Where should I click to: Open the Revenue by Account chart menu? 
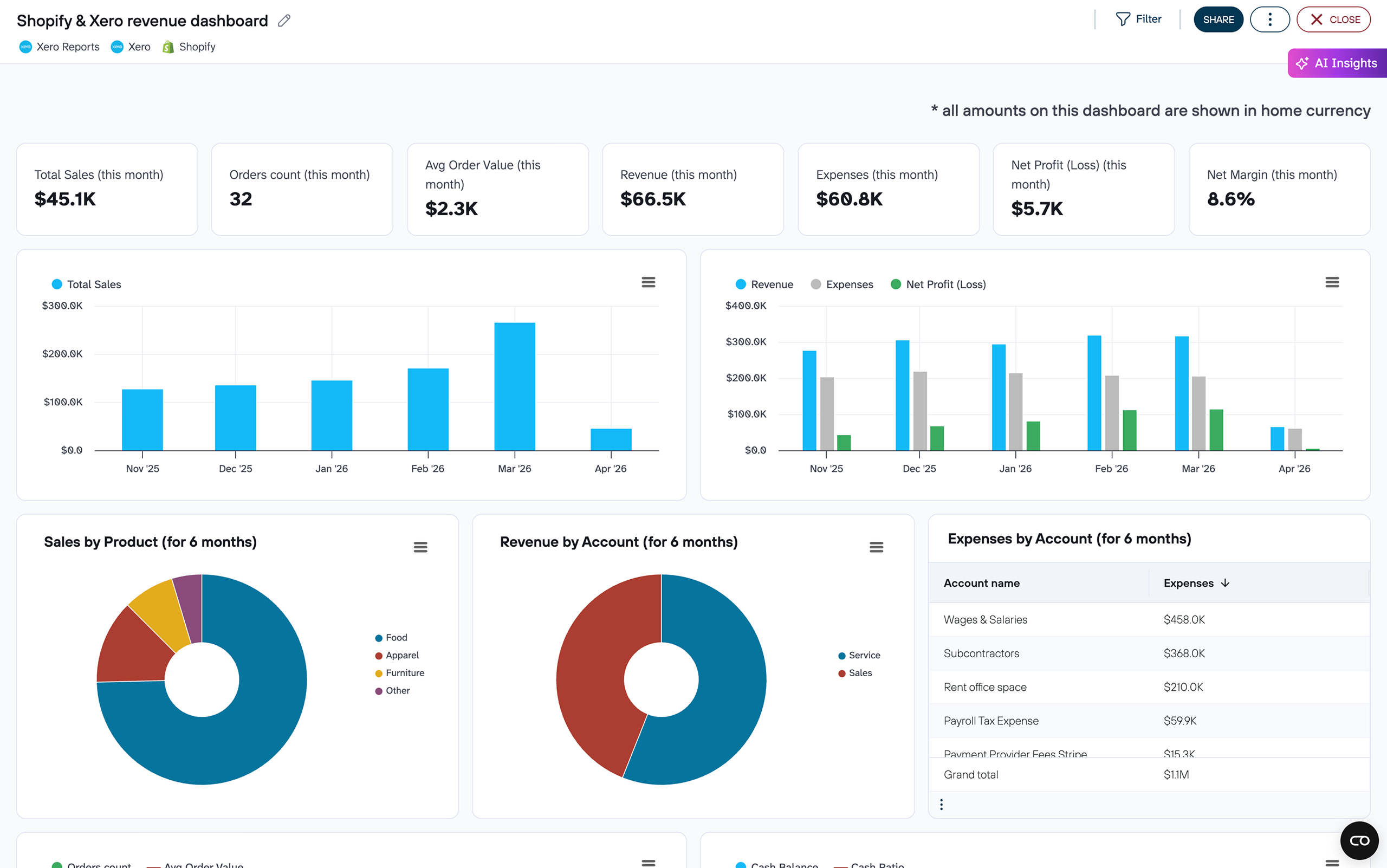tap(877, 547)
